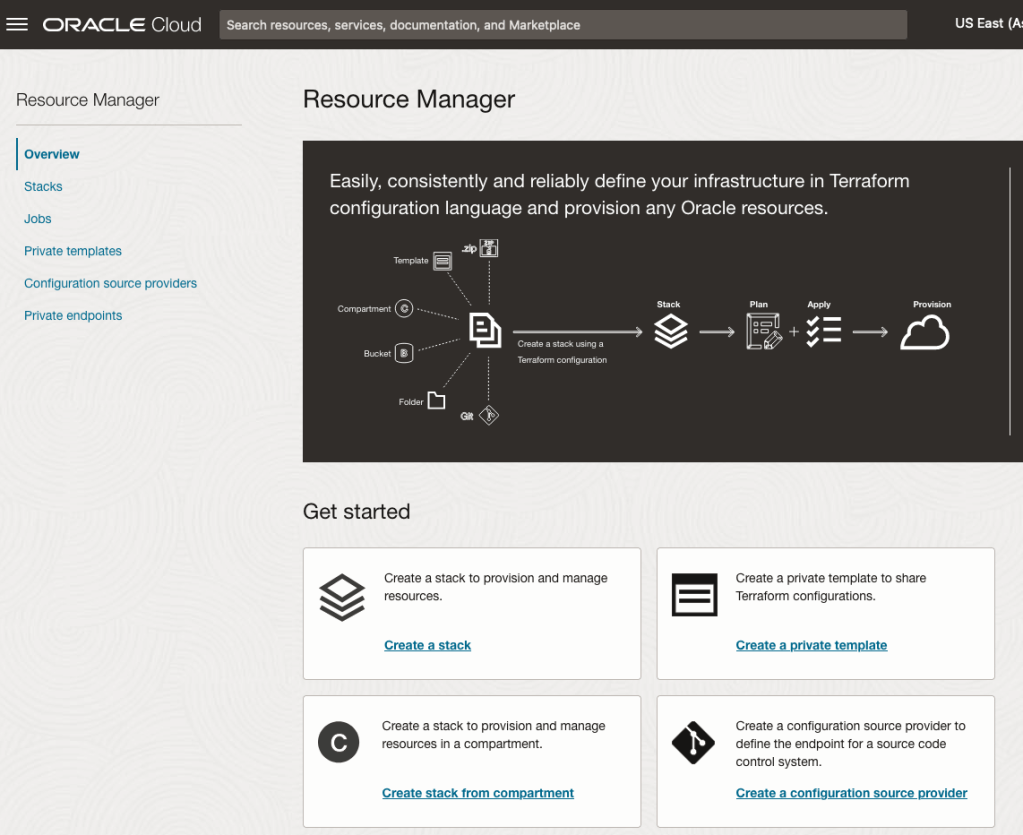Click the private template icon in Get started
1023x835 pixels.
point(694,596)
